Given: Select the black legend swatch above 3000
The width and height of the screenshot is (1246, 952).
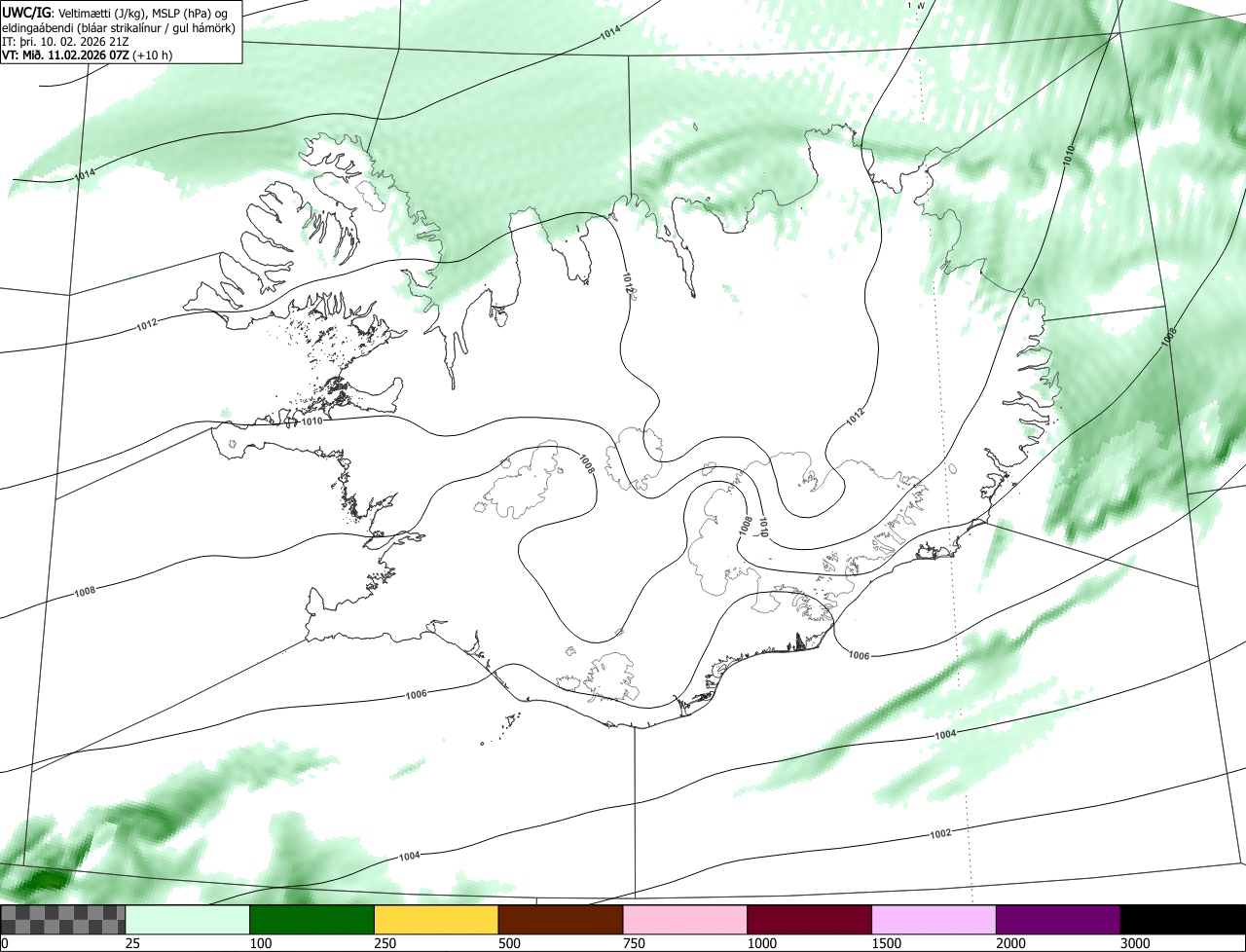Looking at the screenshot, I should coord(1183,920).
